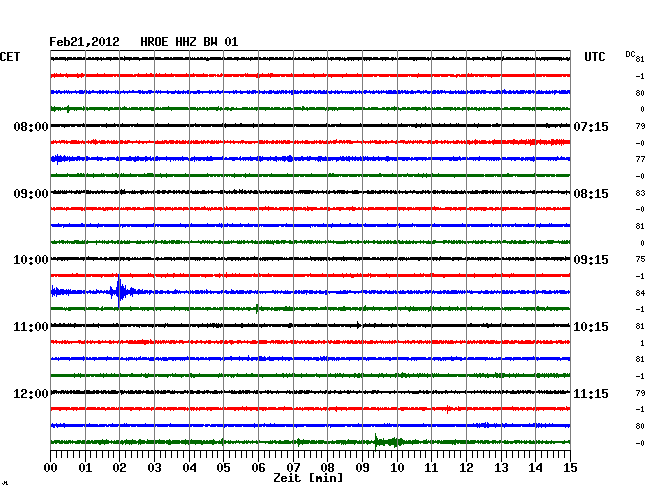The image size is (650, 494).
Task: Click the 09 minute axis label
Action: click(362, 468)
